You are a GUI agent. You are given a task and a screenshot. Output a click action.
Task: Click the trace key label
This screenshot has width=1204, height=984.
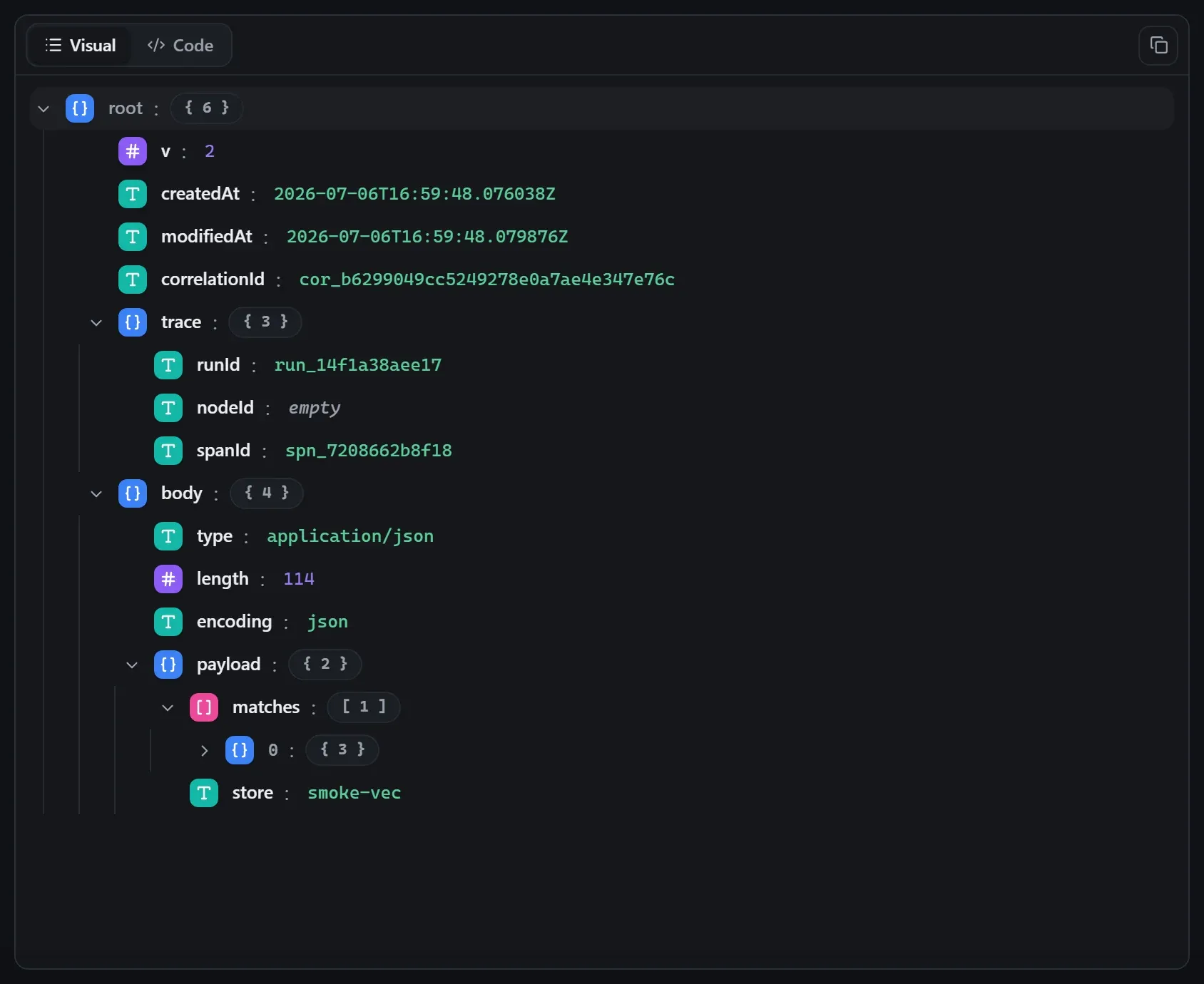(181, 322)
